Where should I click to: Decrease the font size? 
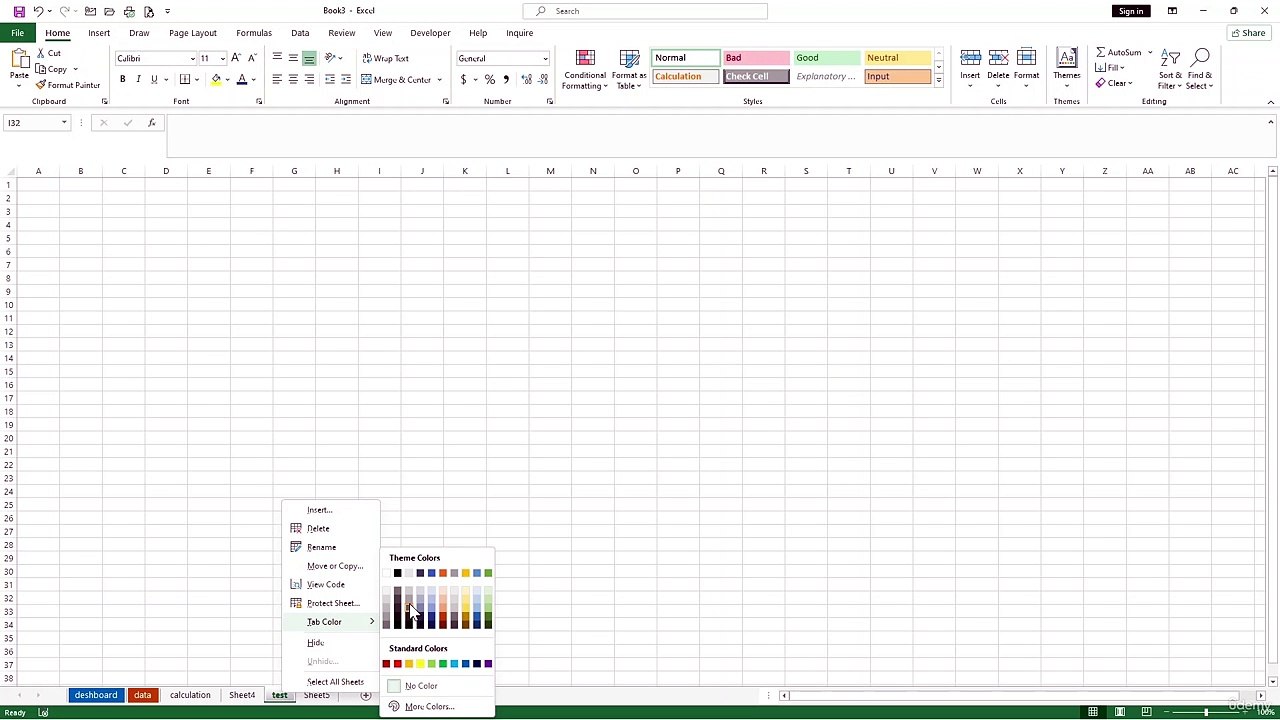(251, 58)
